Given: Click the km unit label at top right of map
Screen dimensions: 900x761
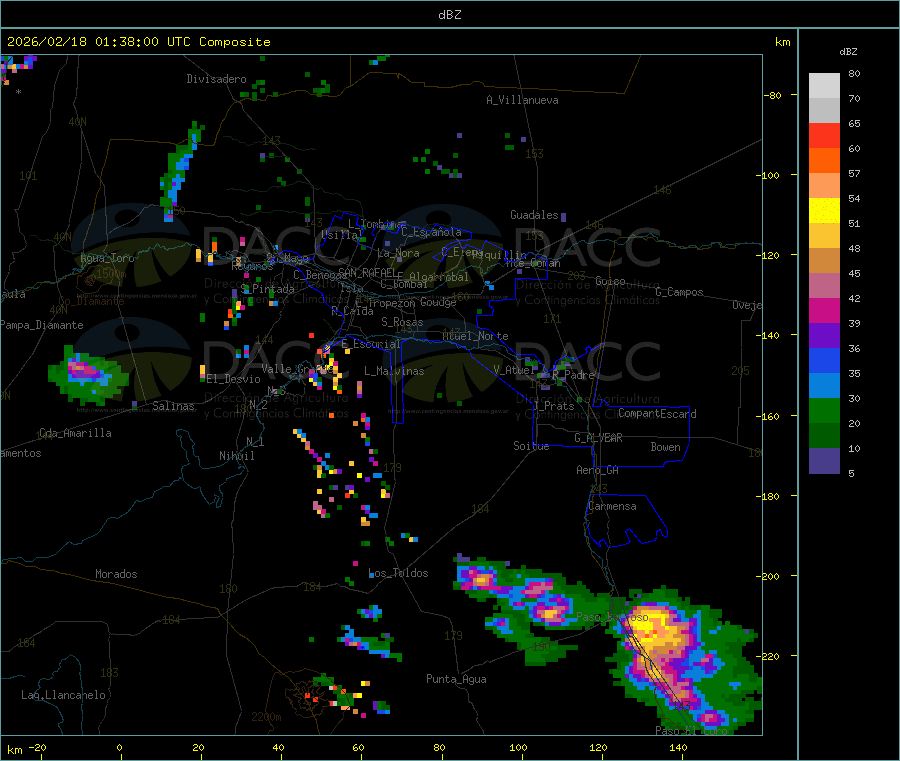Looking at the screenshot, I should click(x=783, y=42).
